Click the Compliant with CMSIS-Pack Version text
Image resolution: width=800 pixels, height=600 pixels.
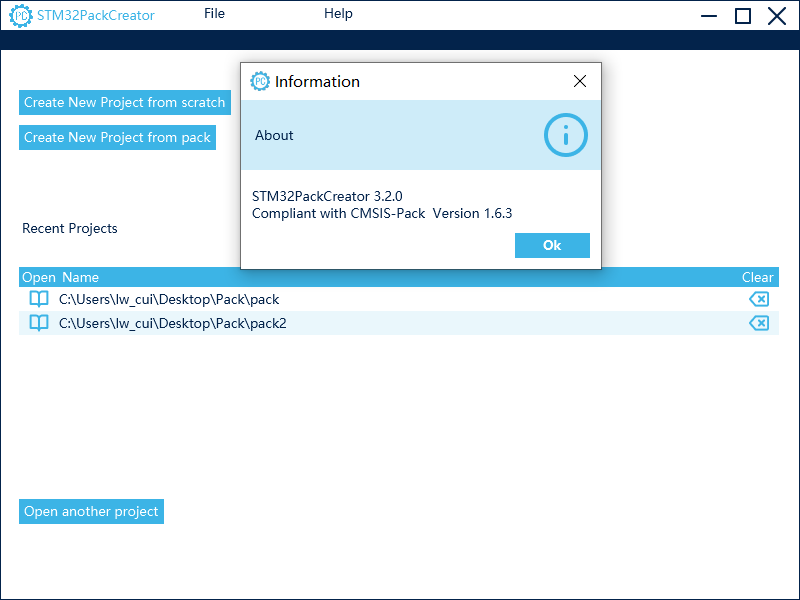click(382, 213)
